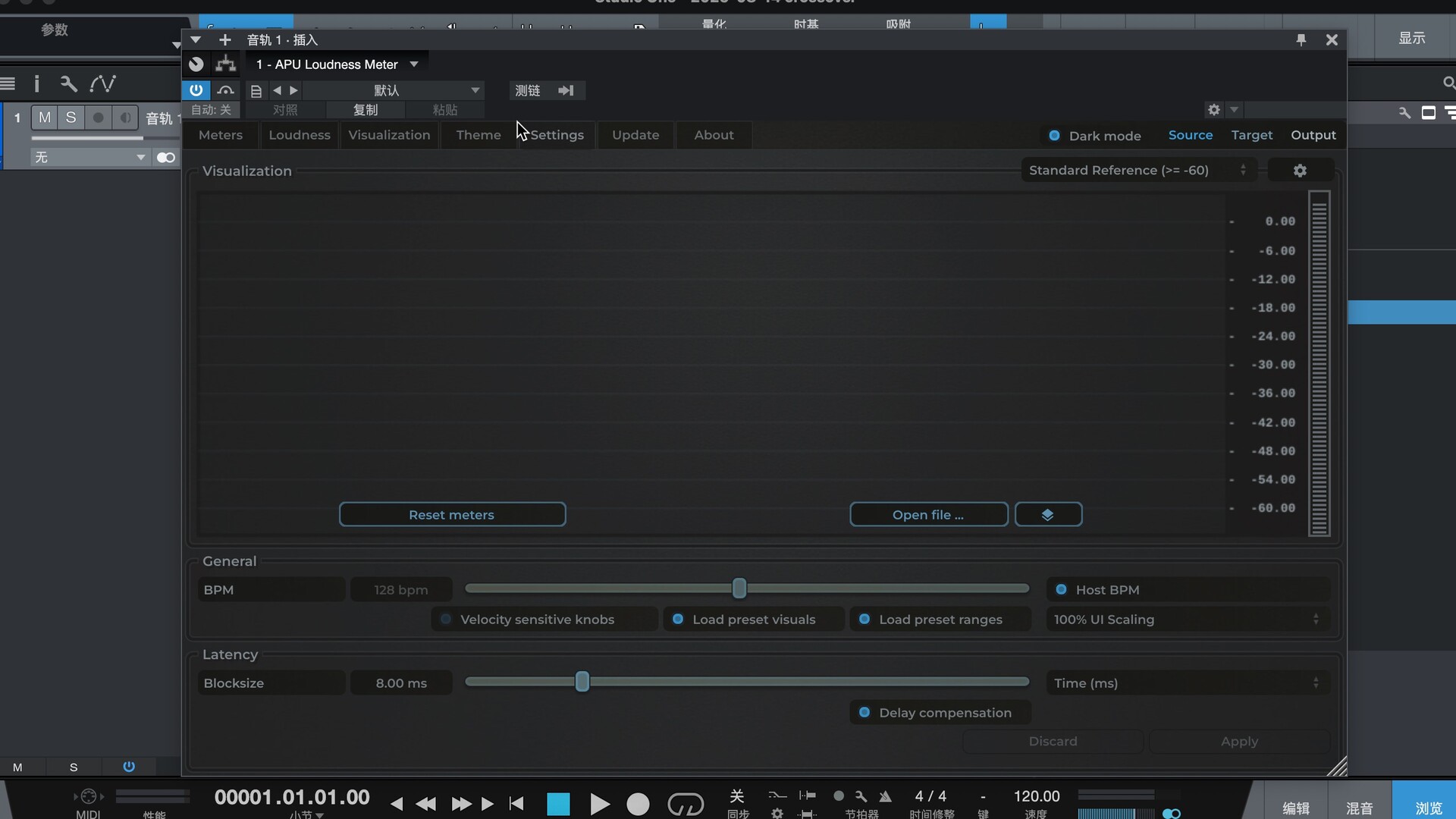Click the transport record button
The width and height of the screenshot is (1456, 819).
[x=639, y=804]
